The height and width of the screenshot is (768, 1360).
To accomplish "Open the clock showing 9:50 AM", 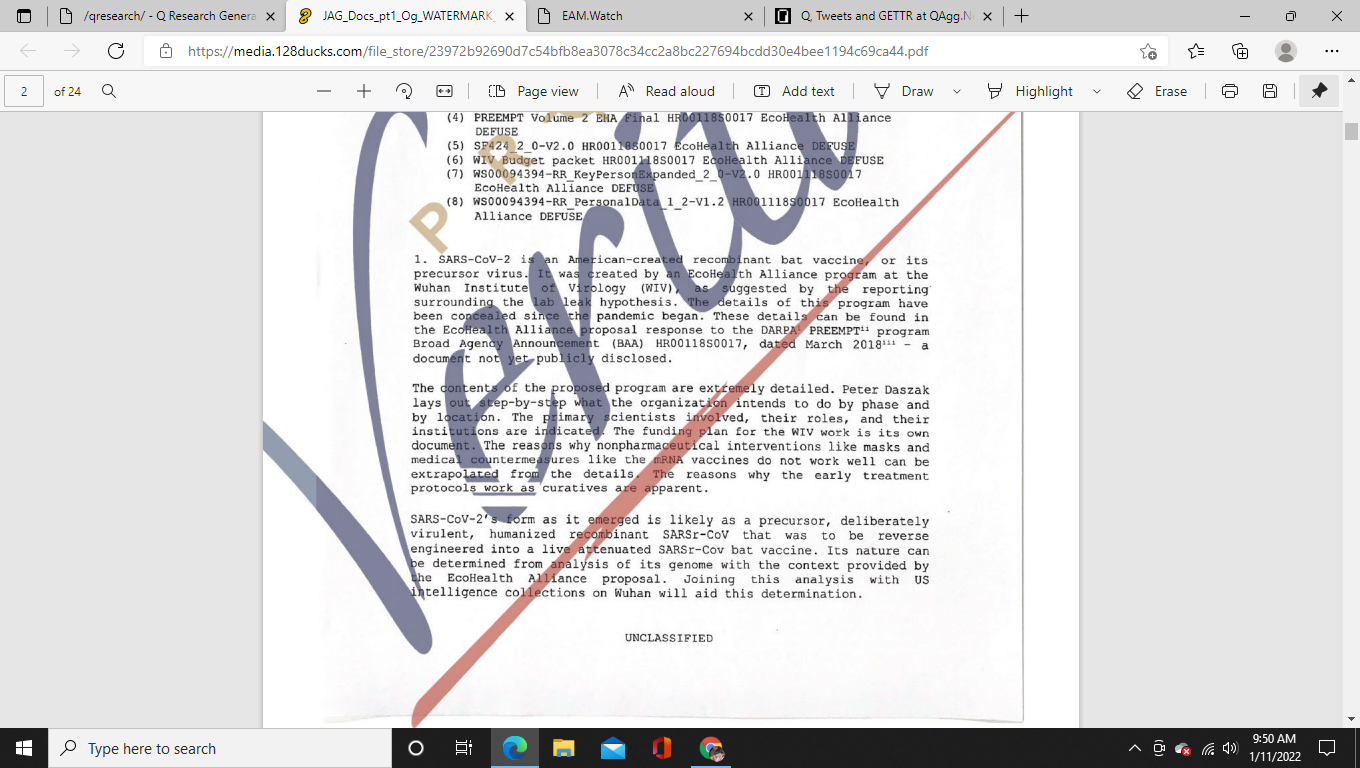I will (1274, 748).
